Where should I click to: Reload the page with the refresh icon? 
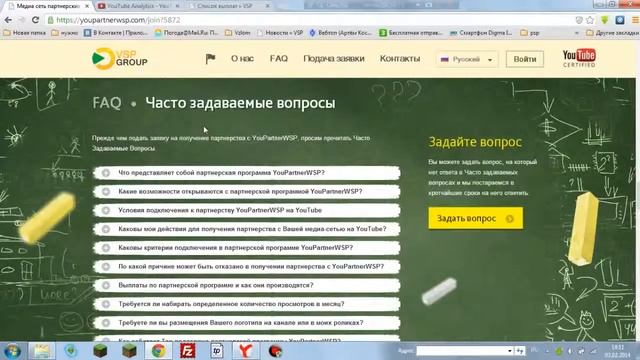36,20
